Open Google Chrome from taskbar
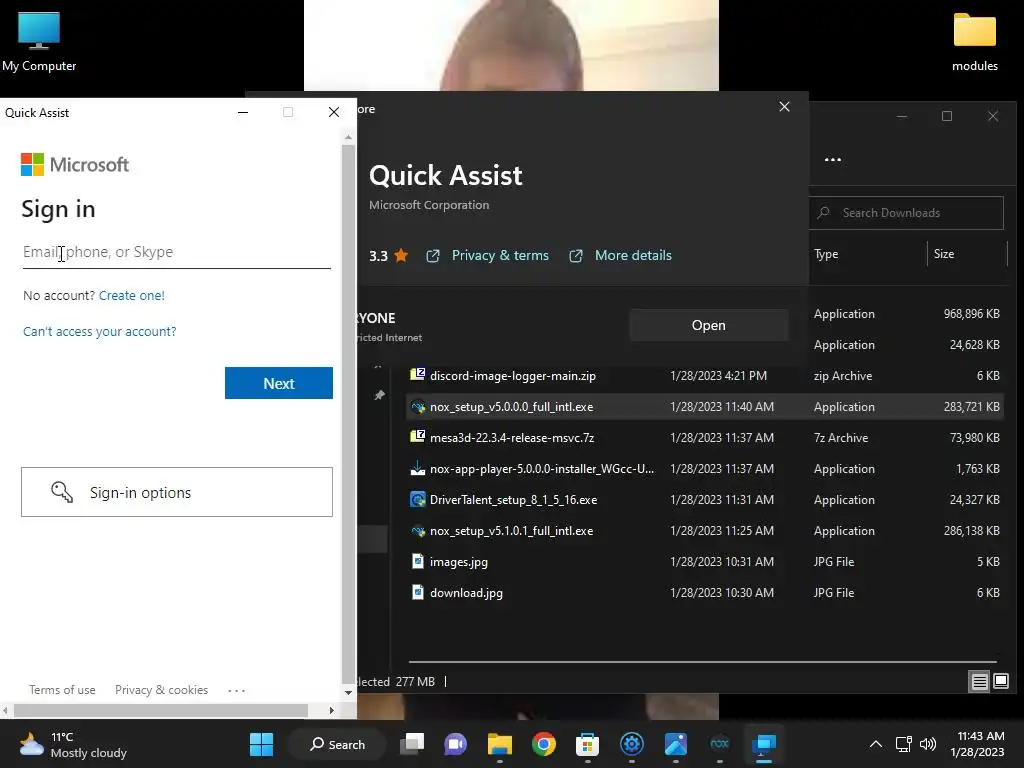1024x768 pixels. pyautogui.click(x=543, y=744)
